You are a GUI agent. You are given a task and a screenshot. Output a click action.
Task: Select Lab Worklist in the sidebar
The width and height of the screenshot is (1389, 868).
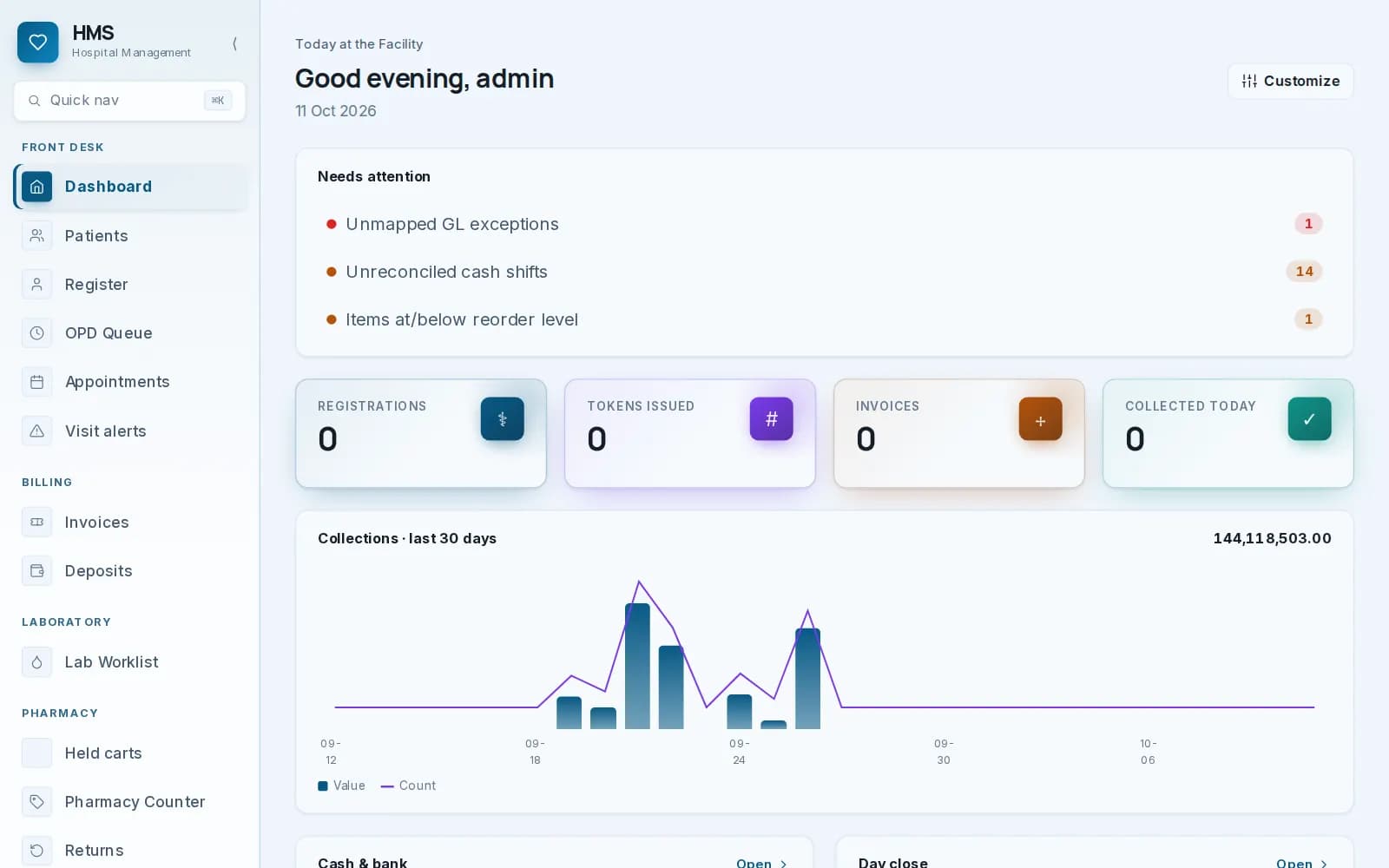click(131, 661)
